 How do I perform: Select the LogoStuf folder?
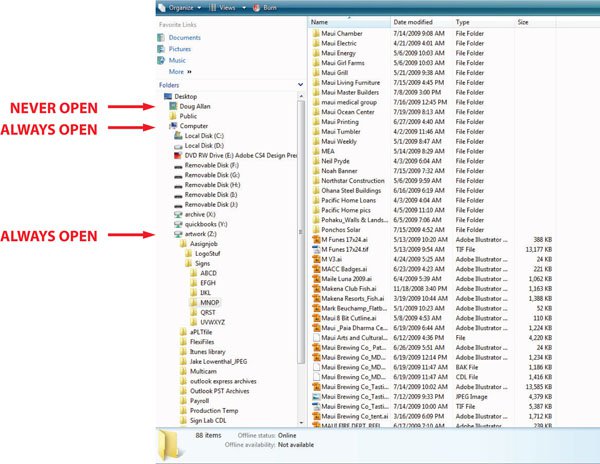point(208,254)
